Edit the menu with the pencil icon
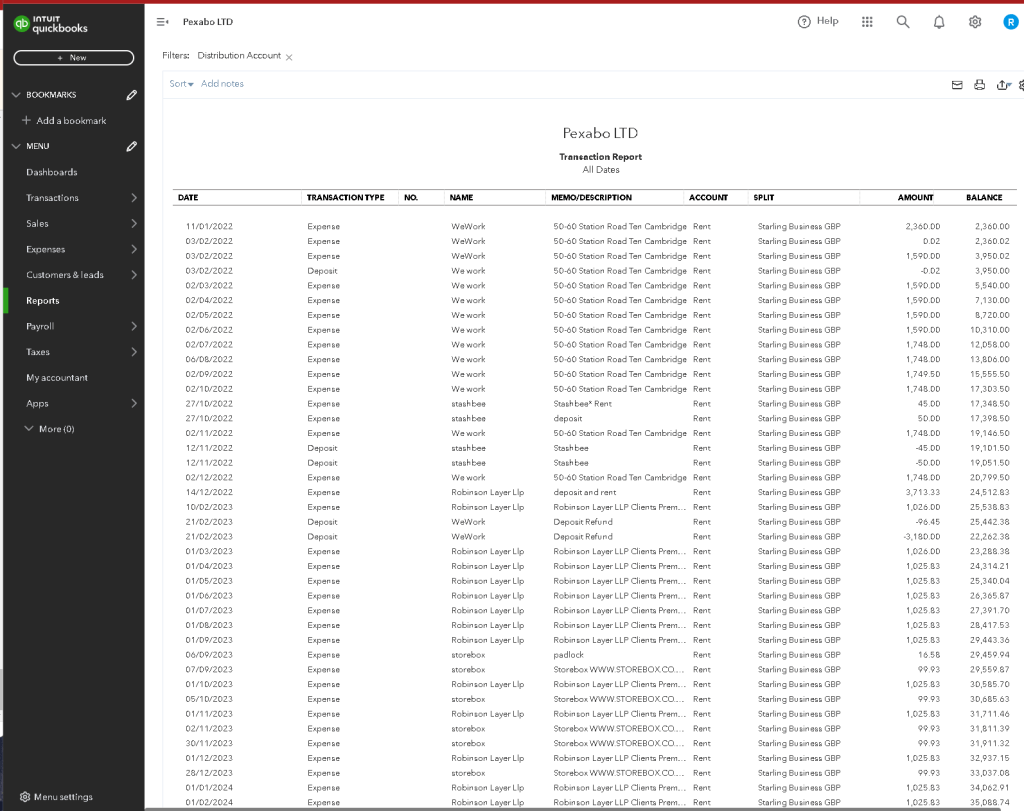 (x=131, y=146)
